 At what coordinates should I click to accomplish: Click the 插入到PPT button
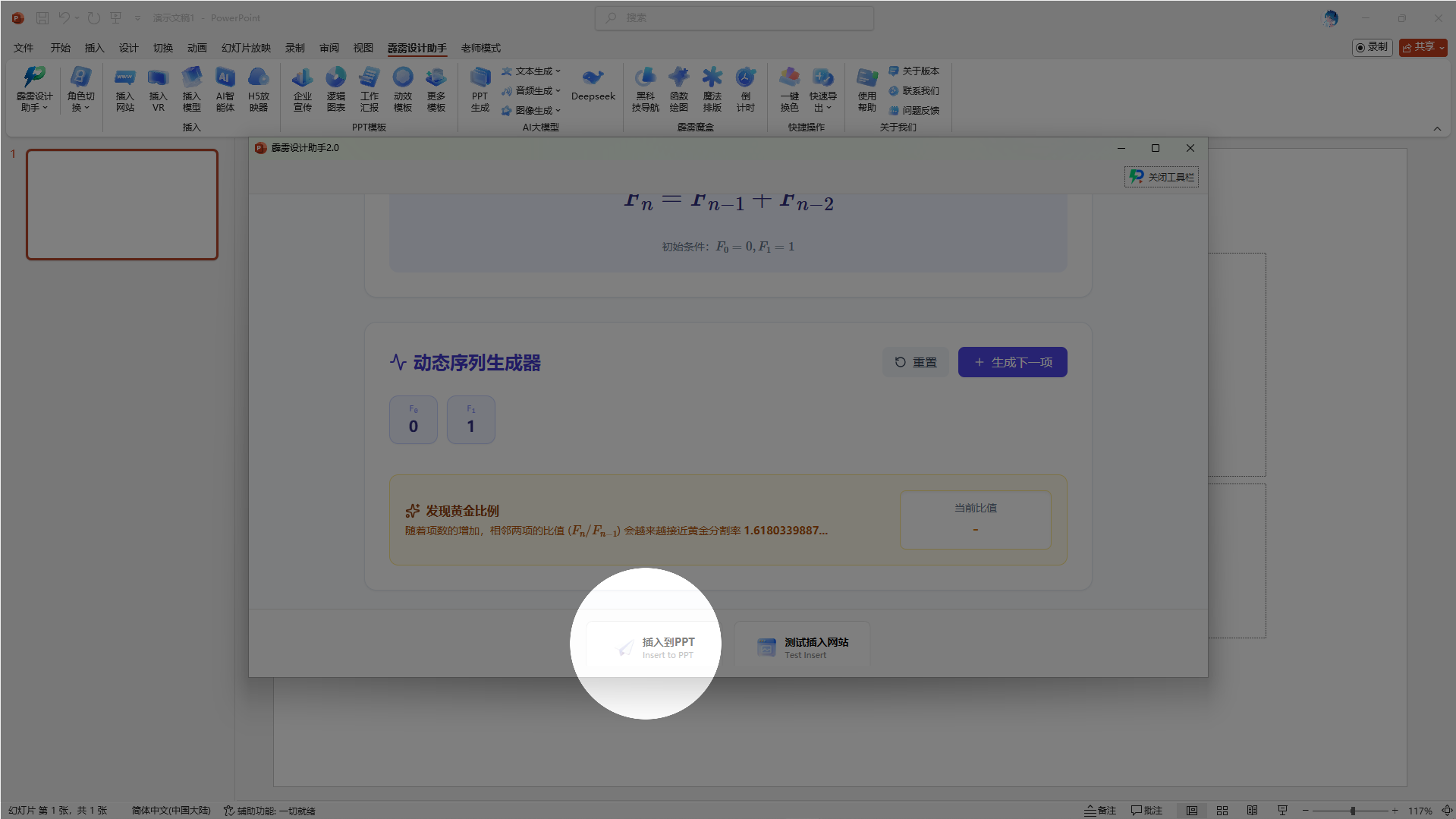654,647
